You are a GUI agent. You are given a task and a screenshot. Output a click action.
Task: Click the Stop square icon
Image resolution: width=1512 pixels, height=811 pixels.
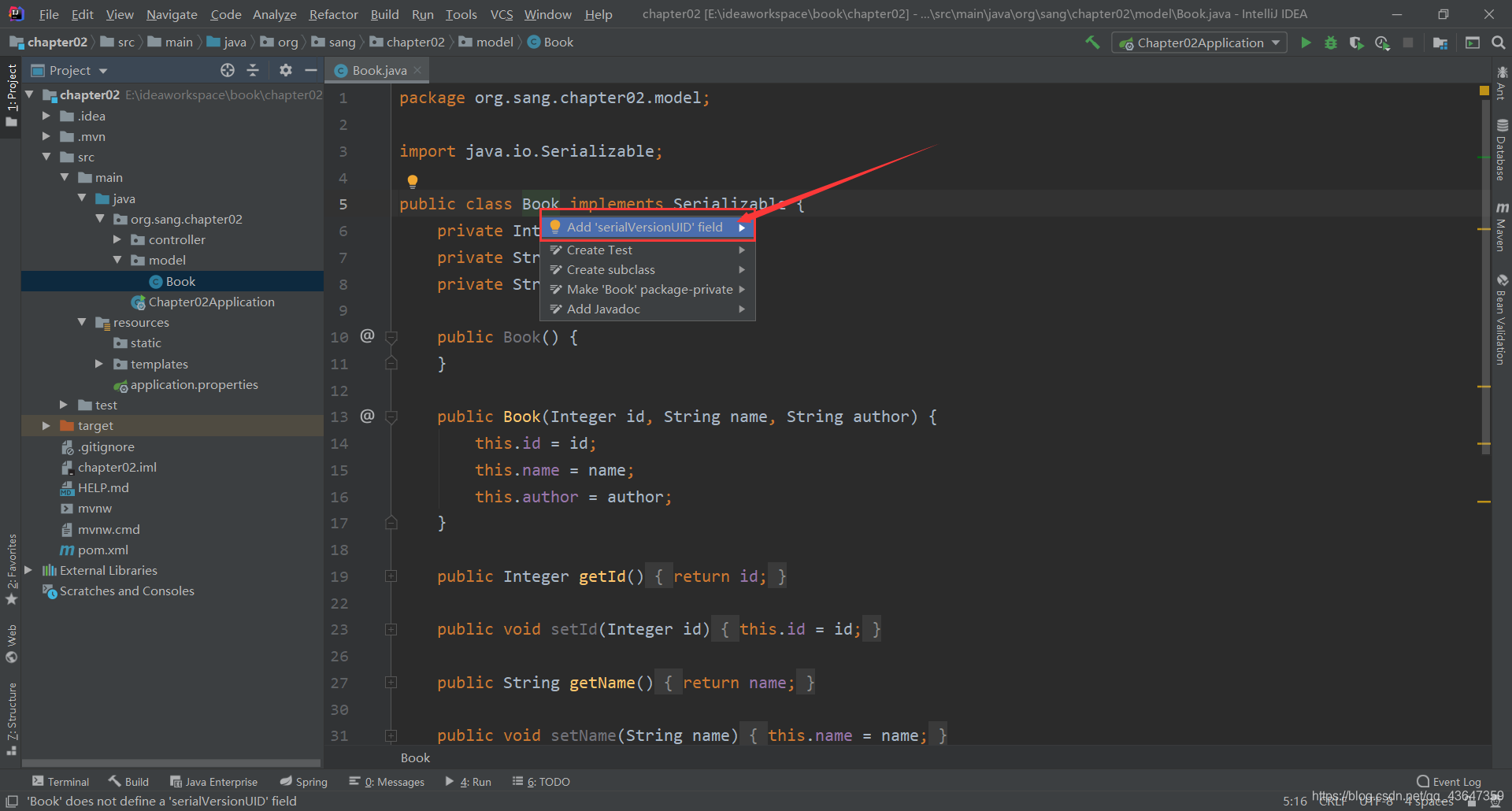pyautogui.click(x=1408, y=43)
